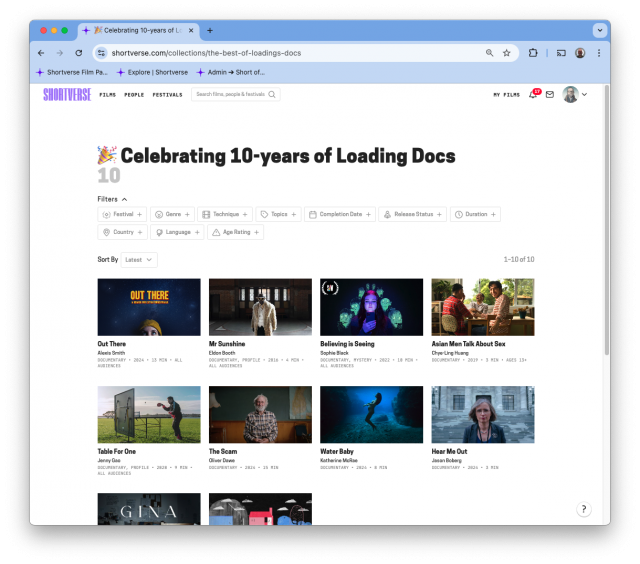This screenshot has height=564, width=640.
Task: Open the Sort By Latest dropdown
Action: pyautogui.click(x=139, y=260)
